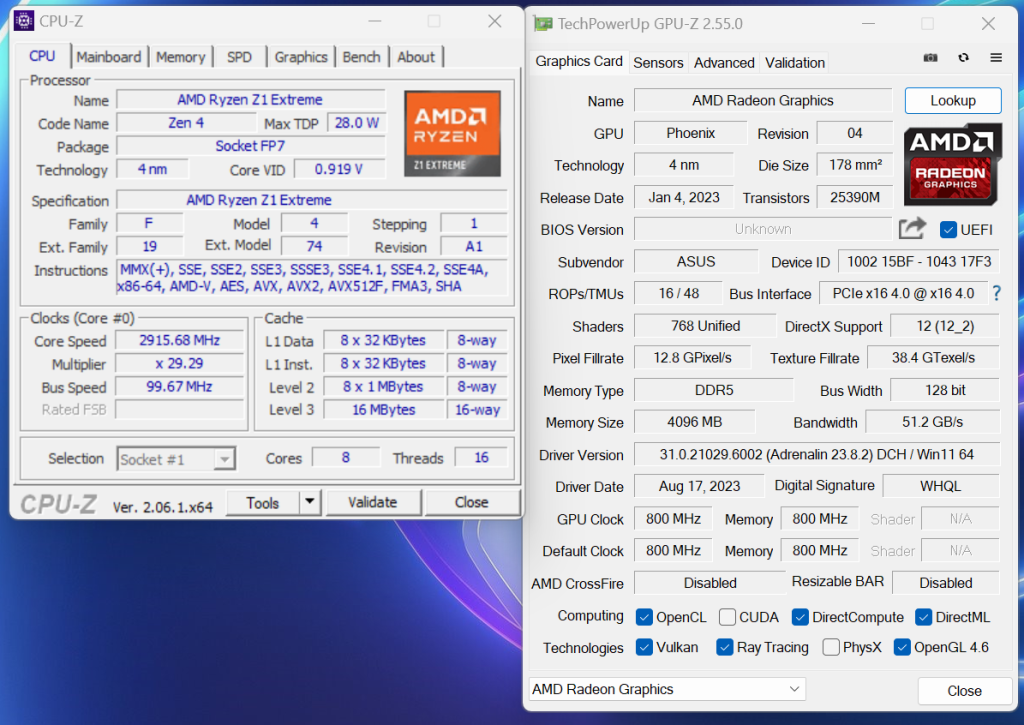Viewport: 1024px width, 725px height.
Task: Click the AMD Radeon Graphics logo
Action: click(x=952, y=166)
